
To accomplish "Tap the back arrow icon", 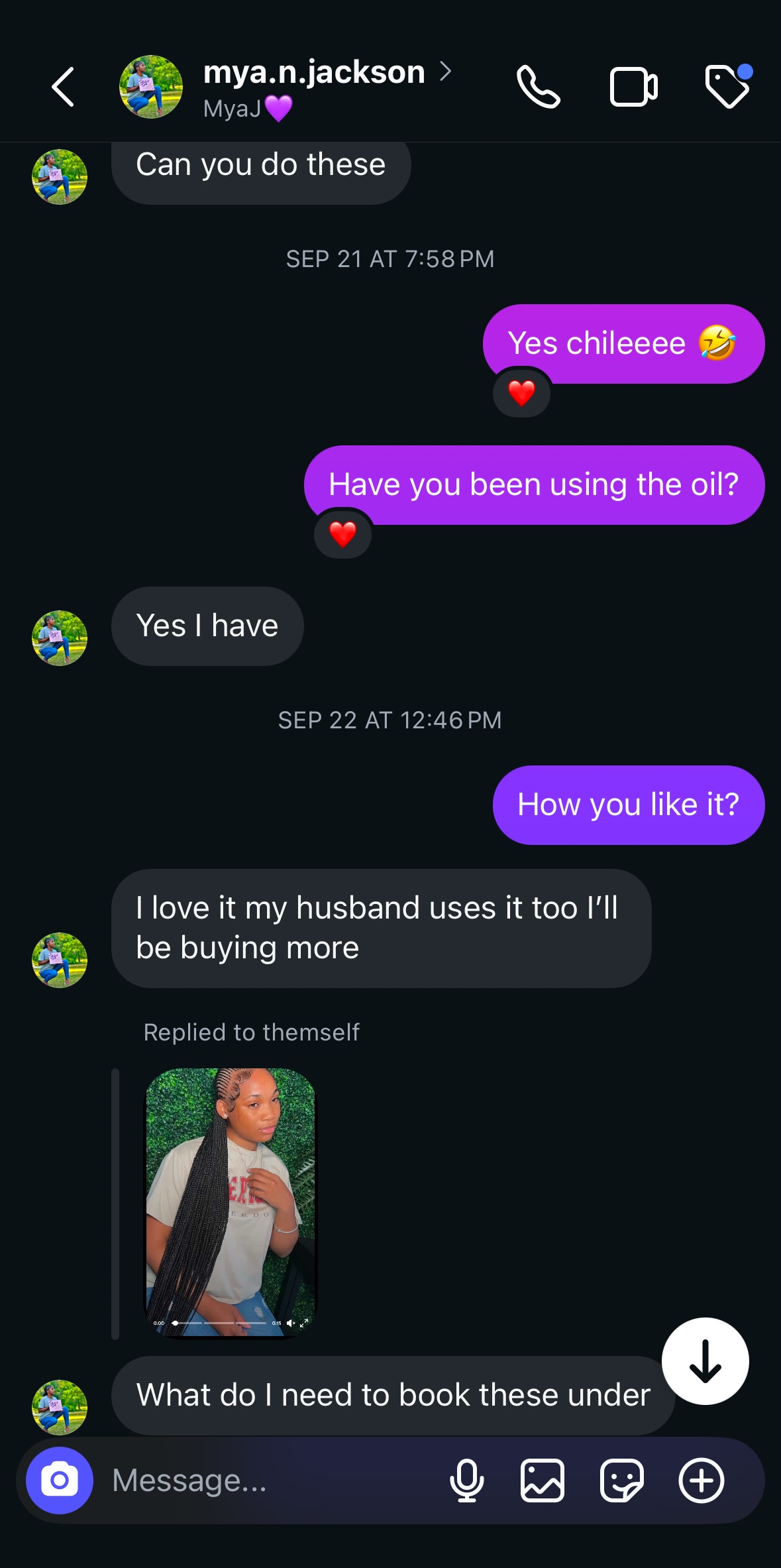I will [x=63, y=87].
